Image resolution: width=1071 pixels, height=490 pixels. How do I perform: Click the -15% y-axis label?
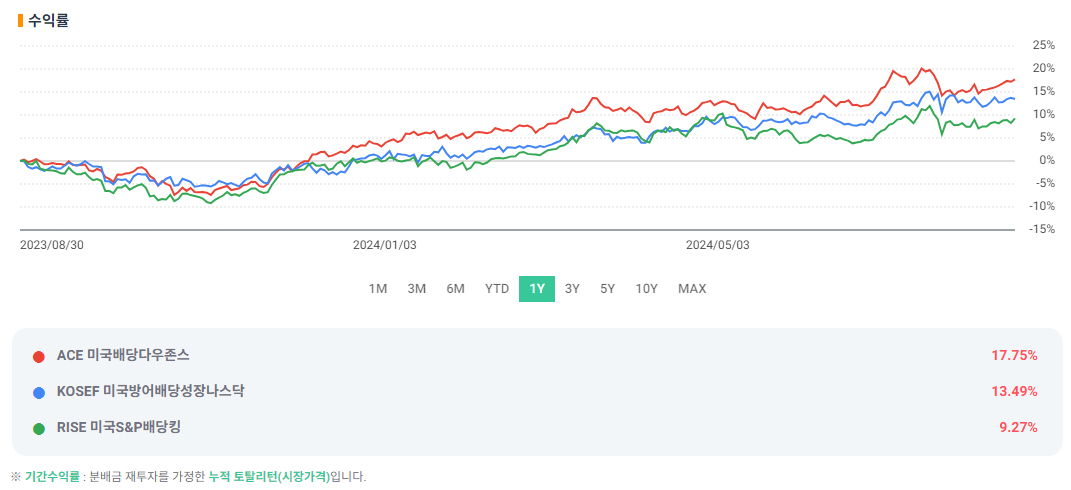pyautogui.click(x=1041, y=230)
